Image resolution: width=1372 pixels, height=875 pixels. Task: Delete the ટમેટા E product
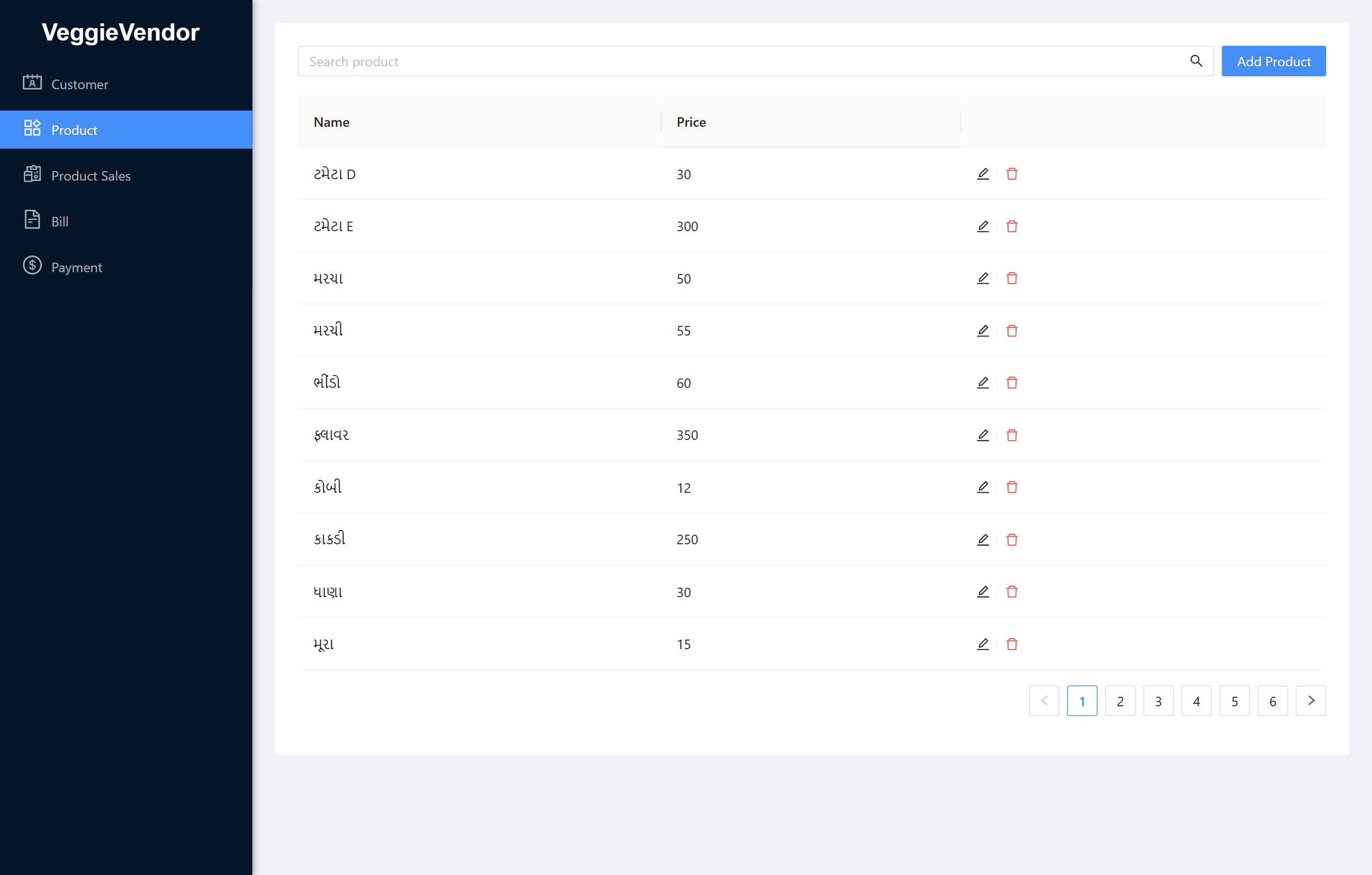point(1012,226)
